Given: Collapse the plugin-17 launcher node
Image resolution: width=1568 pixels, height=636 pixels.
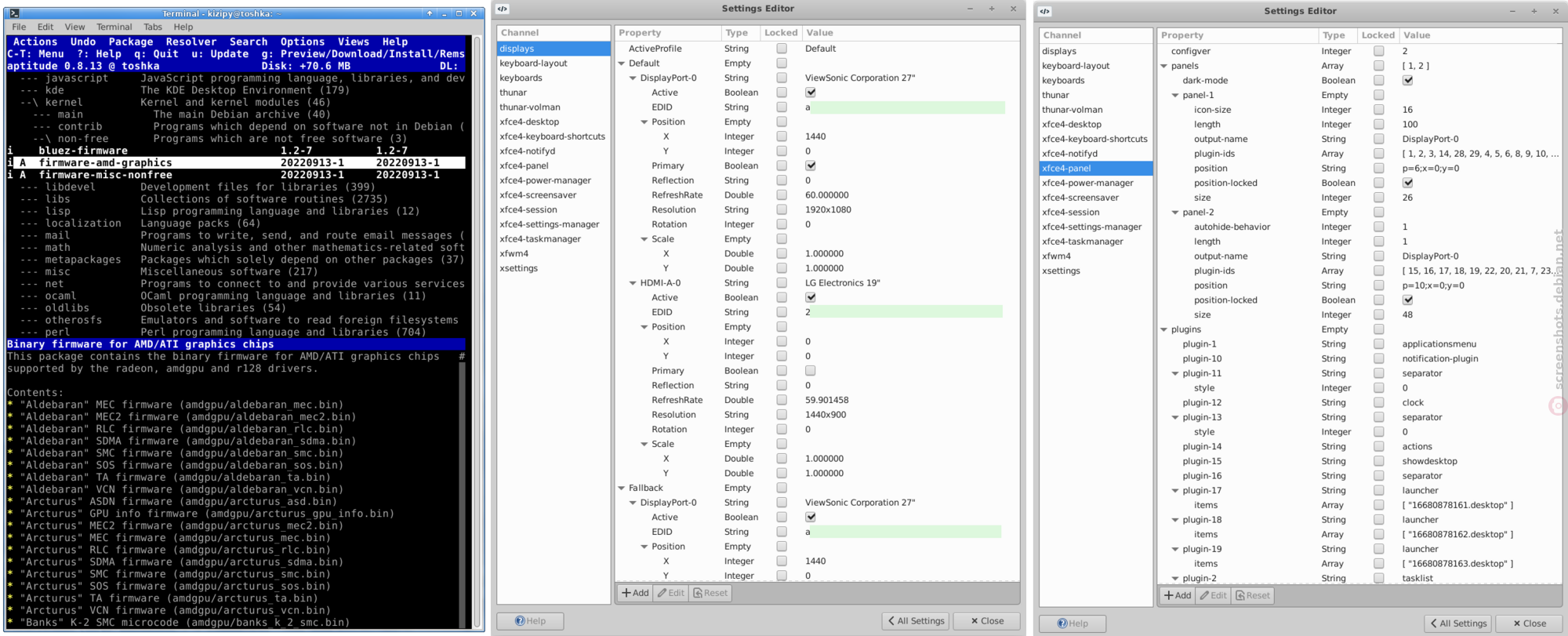Looking at the screenshot, I should pyautogui.click(x=1175, y=491).
